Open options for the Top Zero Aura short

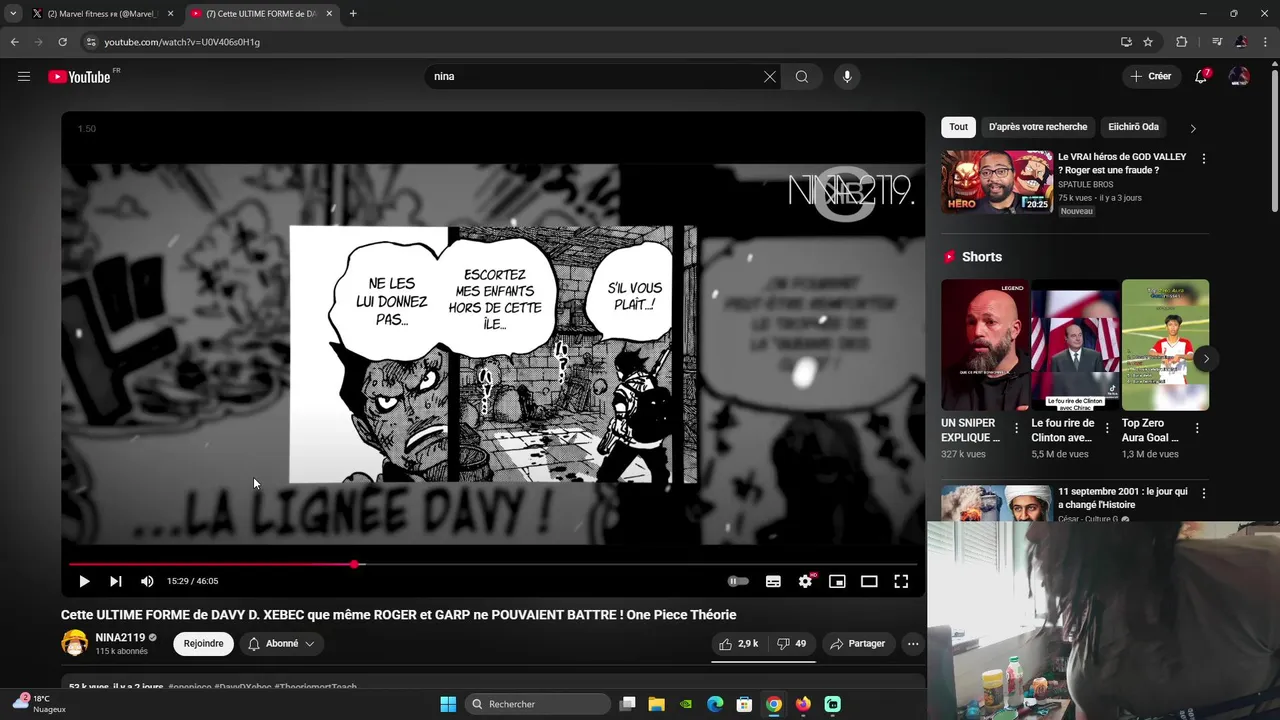point(1197,428)
